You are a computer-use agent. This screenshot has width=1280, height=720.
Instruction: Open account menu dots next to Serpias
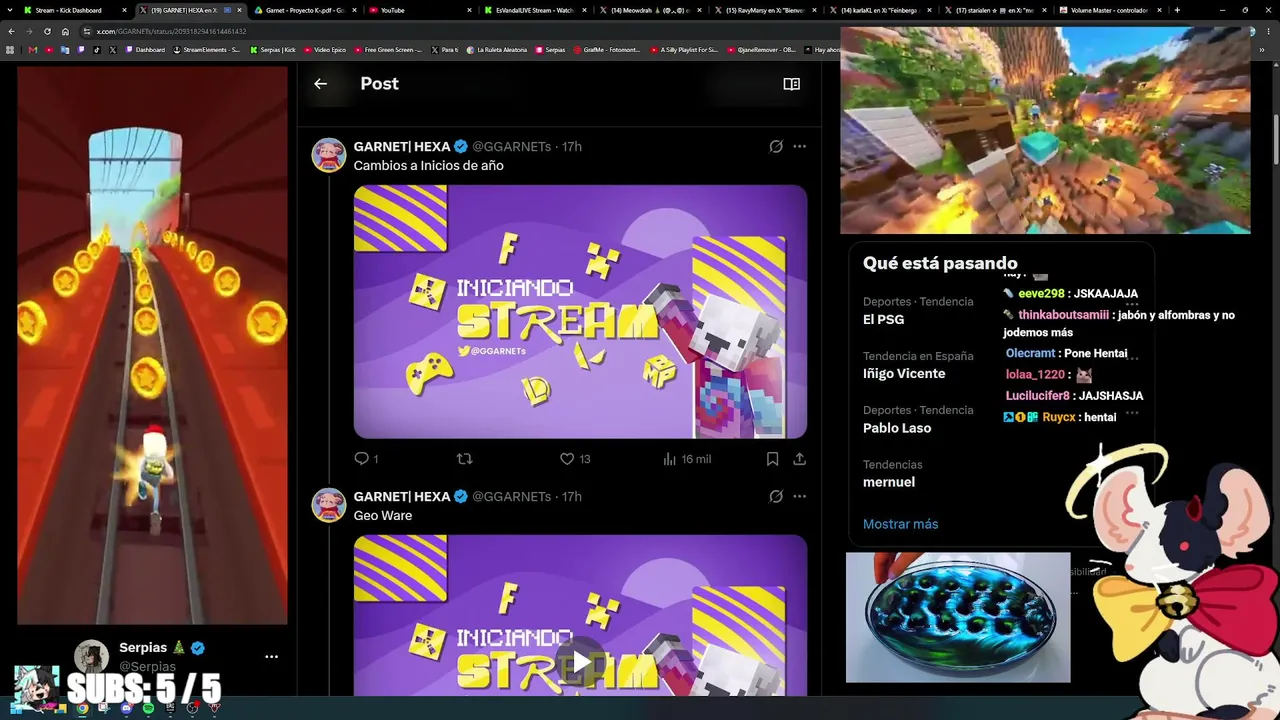(271, 657)
